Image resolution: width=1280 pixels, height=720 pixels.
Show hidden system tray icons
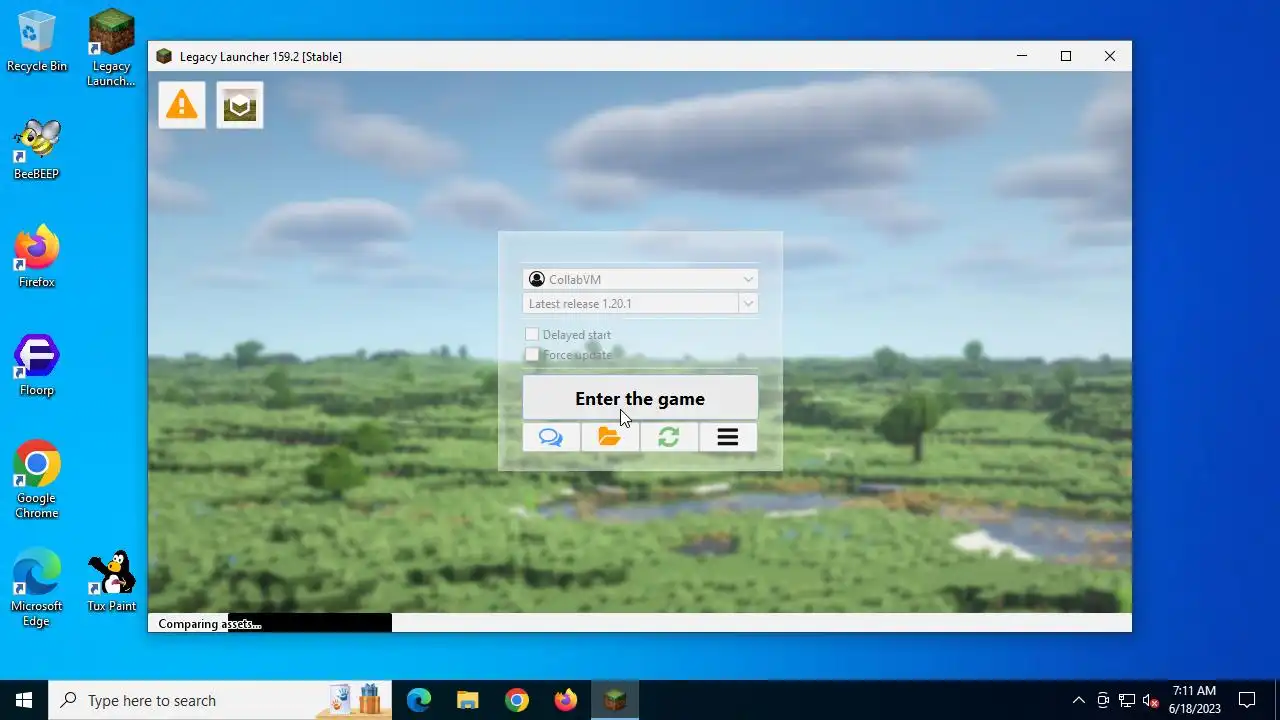tap(1078, 700)
